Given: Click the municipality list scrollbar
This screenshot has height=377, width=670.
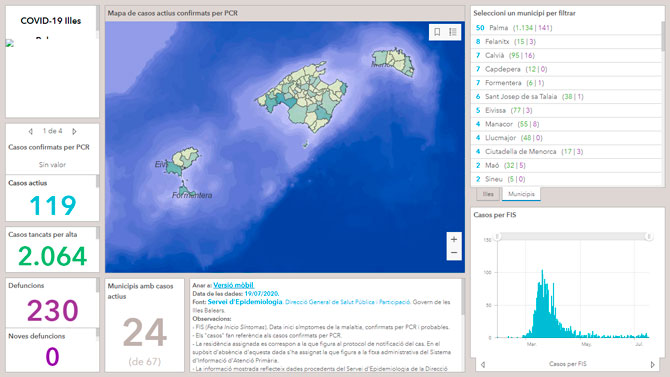Looking at the screenshot, I should click(663, 36).
